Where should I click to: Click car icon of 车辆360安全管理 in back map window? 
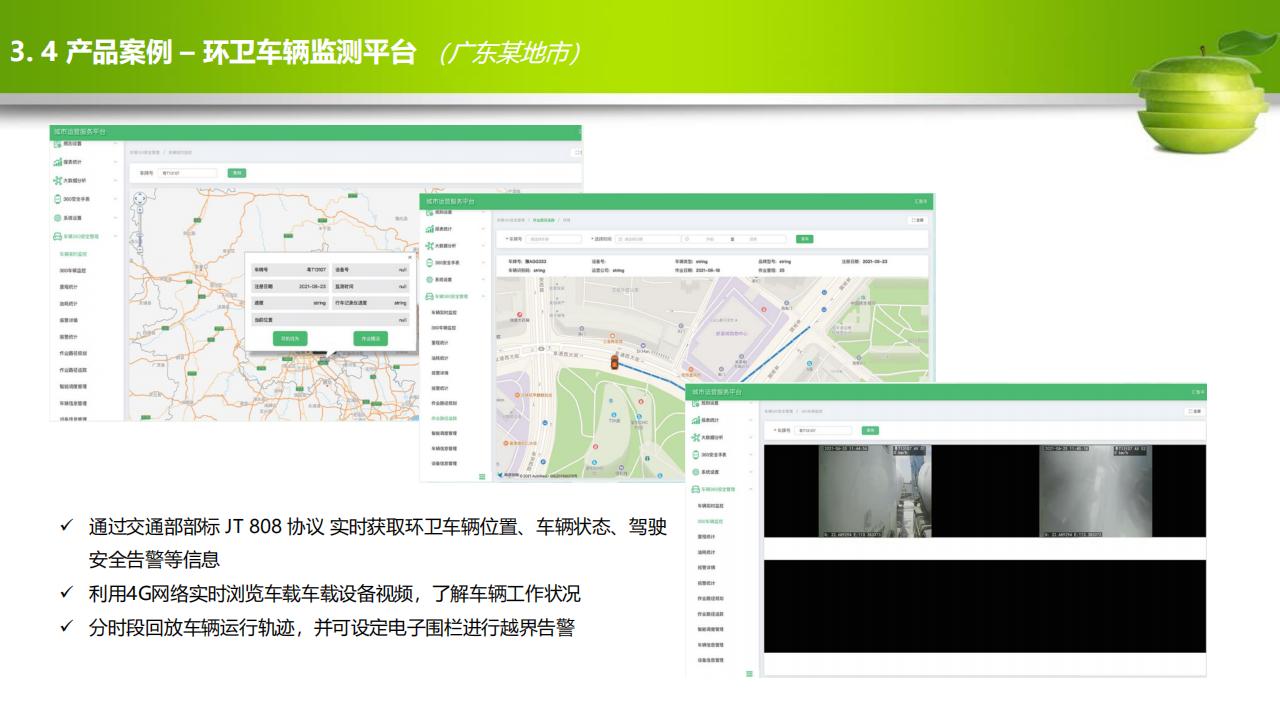[57, 236]
